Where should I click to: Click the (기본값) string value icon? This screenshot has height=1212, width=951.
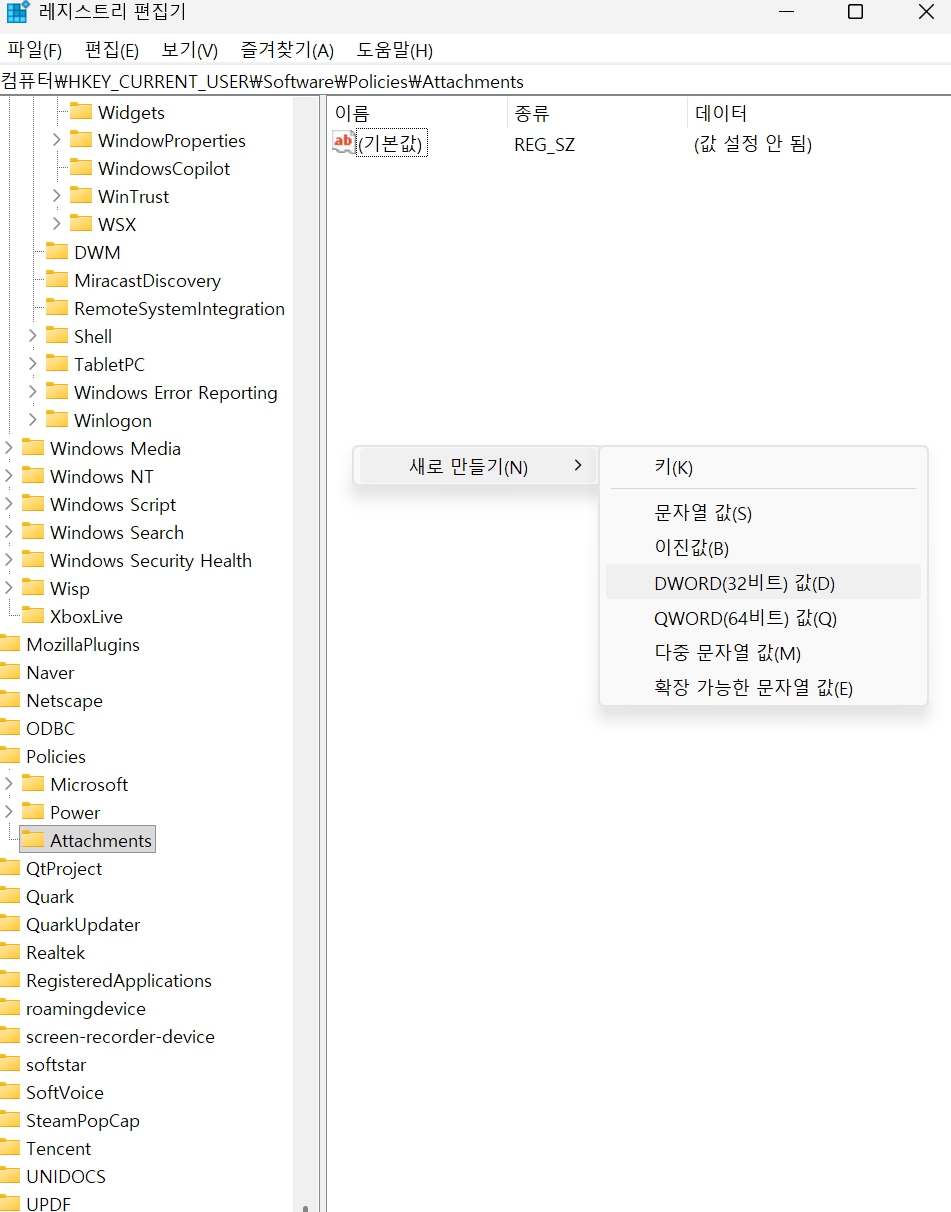click(x=343, y=143)
